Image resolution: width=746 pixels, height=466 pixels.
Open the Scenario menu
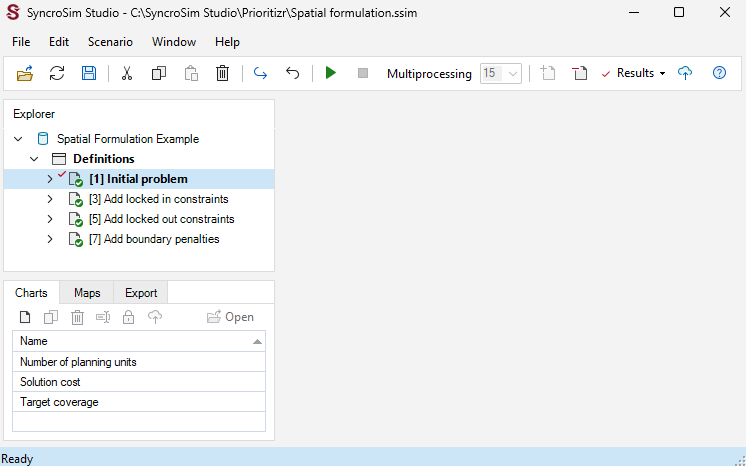point(110,42)
